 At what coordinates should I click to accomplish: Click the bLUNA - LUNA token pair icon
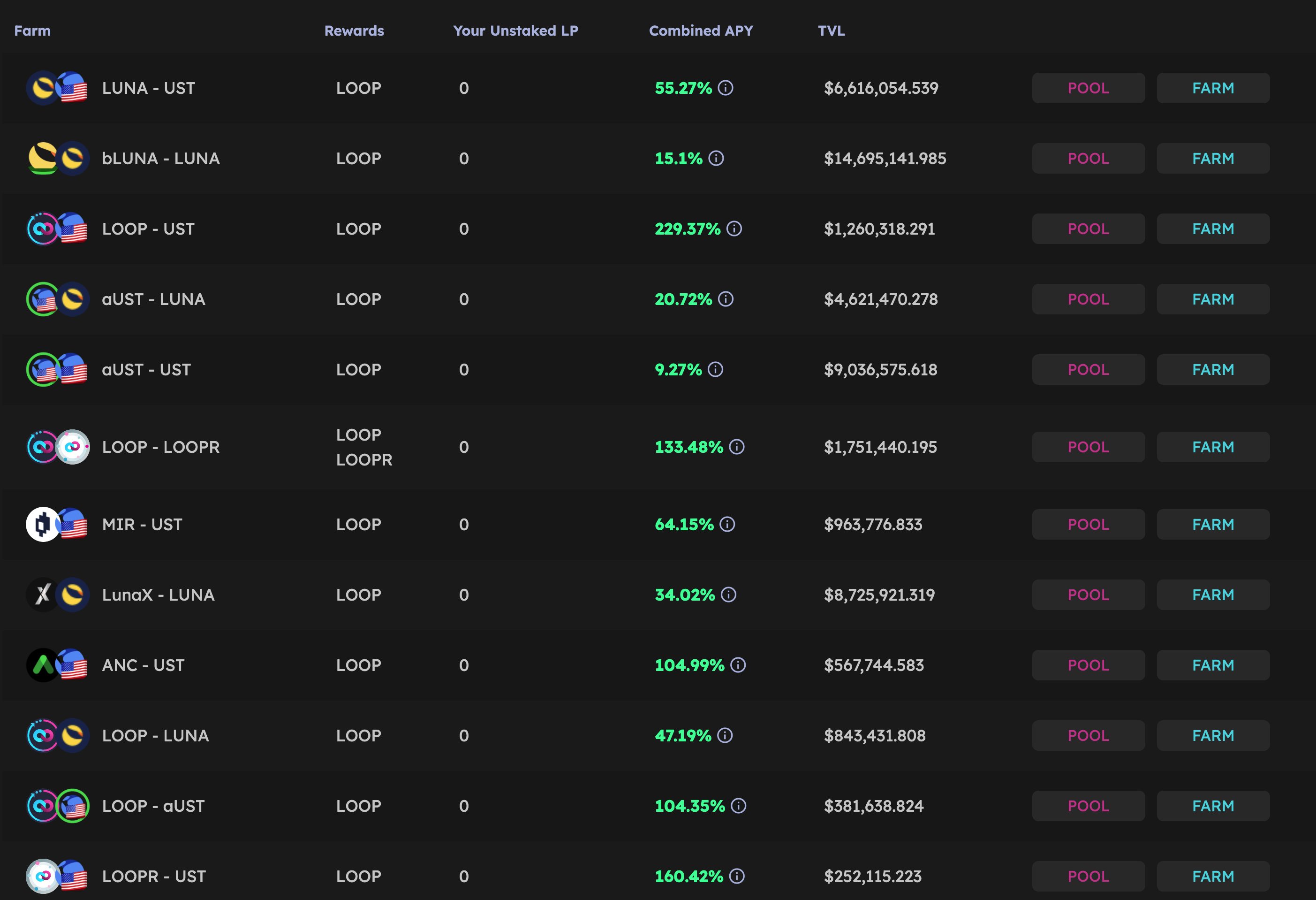(x=57, y=158)
